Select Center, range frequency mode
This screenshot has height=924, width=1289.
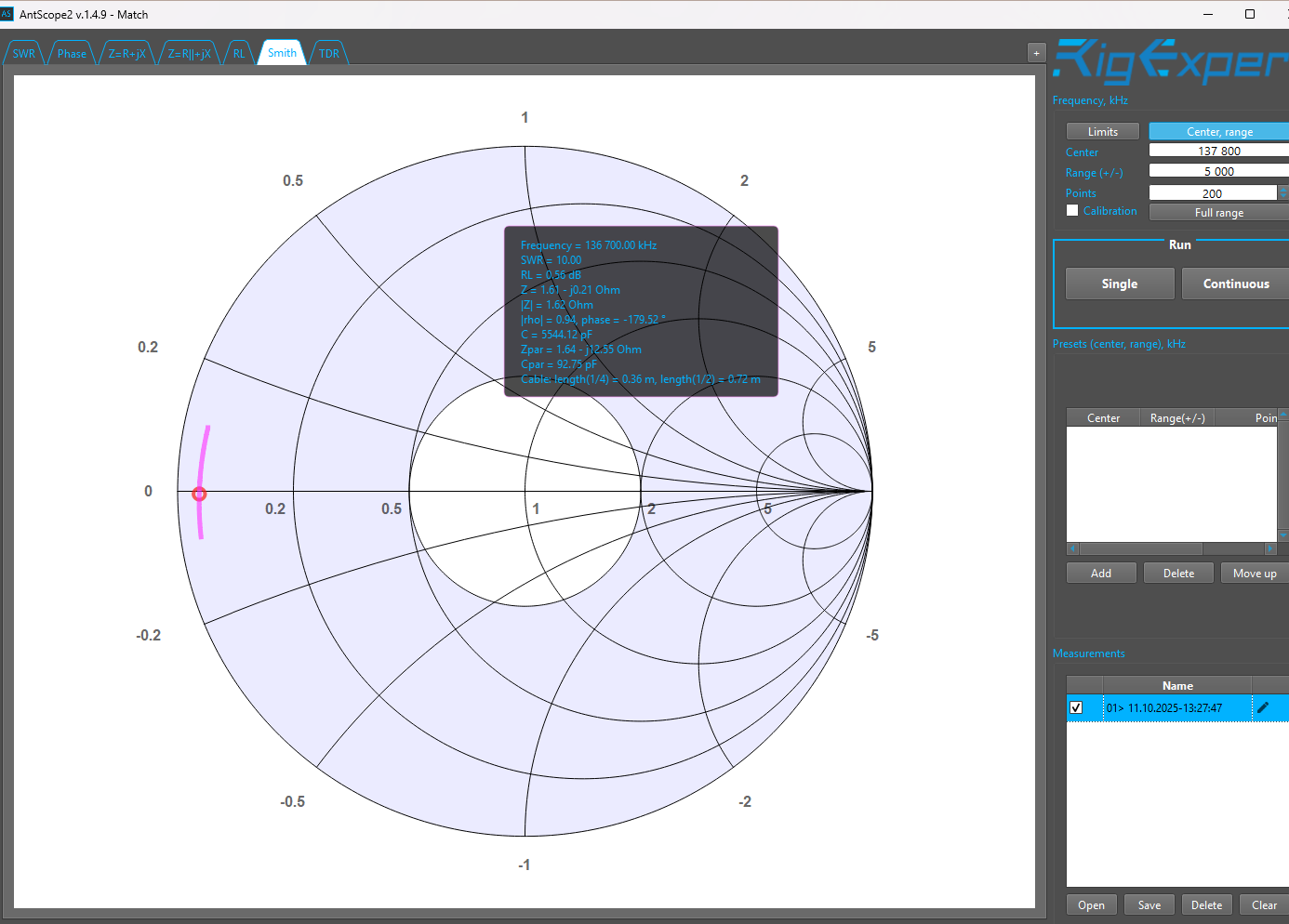coord(1218,132)
